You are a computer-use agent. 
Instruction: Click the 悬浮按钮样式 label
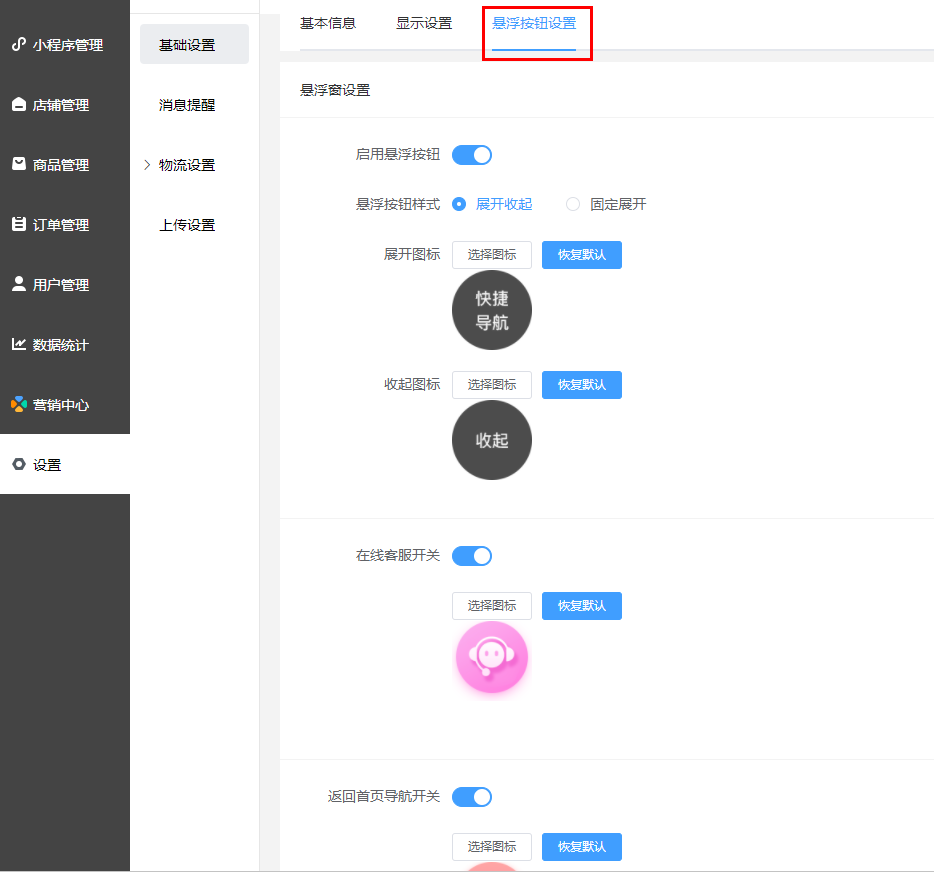(x=398, y=204)
